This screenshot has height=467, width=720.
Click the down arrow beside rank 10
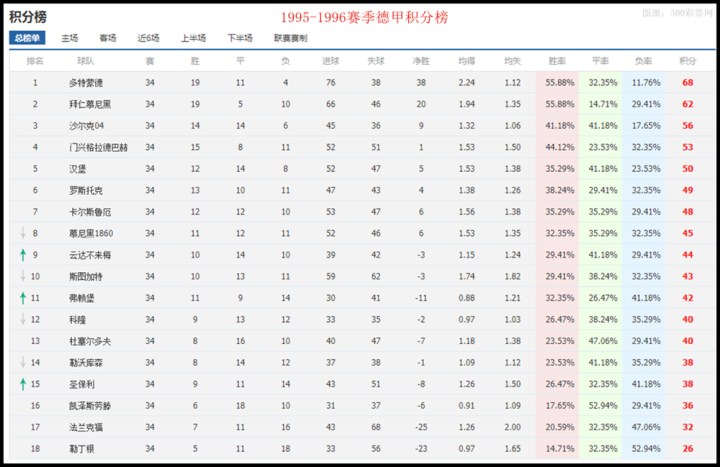21,276
